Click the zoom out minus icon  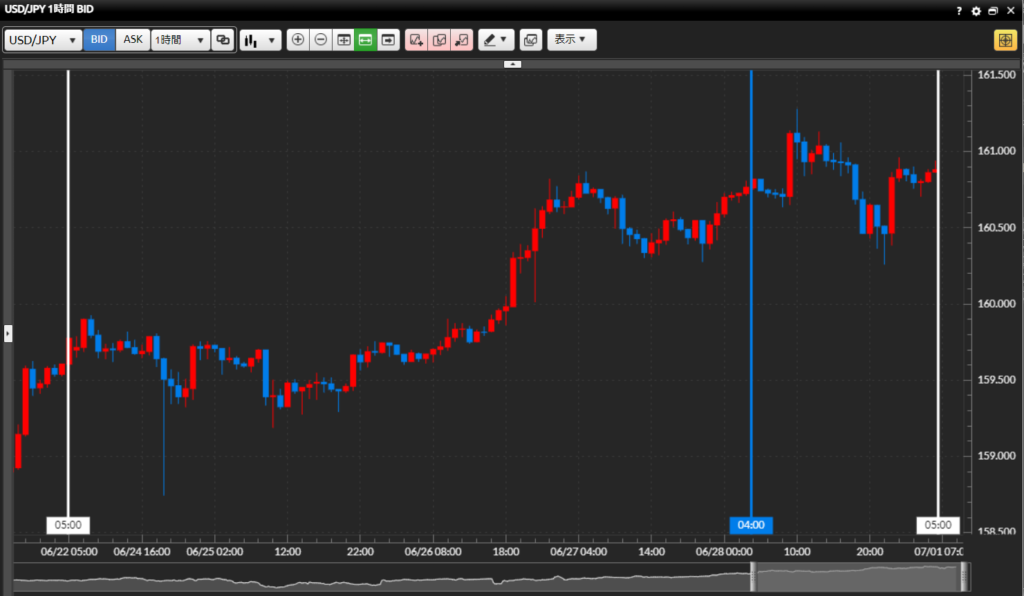[x=320, y=40]
